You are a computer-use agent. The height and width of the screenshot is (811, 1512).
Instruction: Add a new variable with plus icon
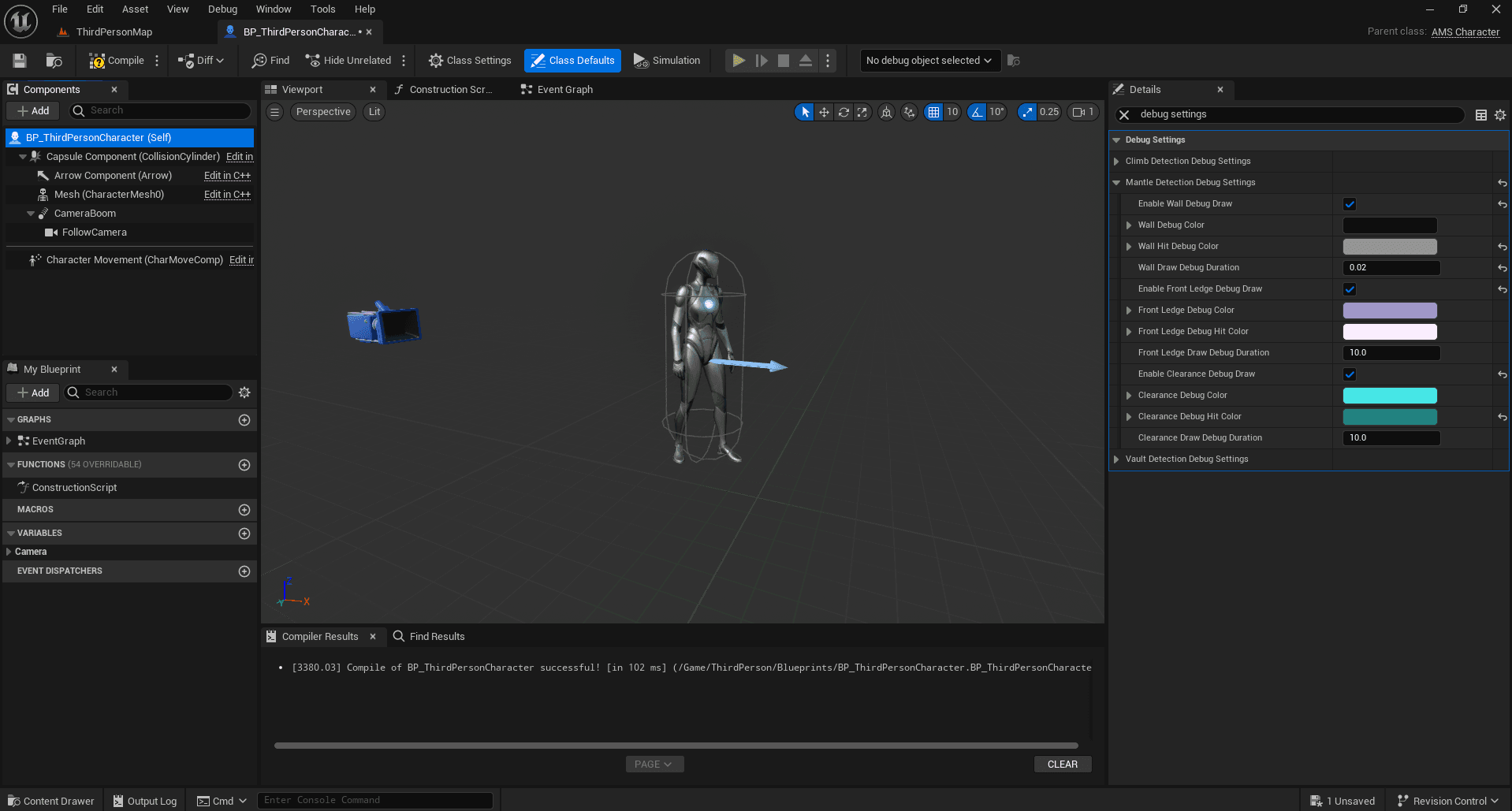coord(244,534)
